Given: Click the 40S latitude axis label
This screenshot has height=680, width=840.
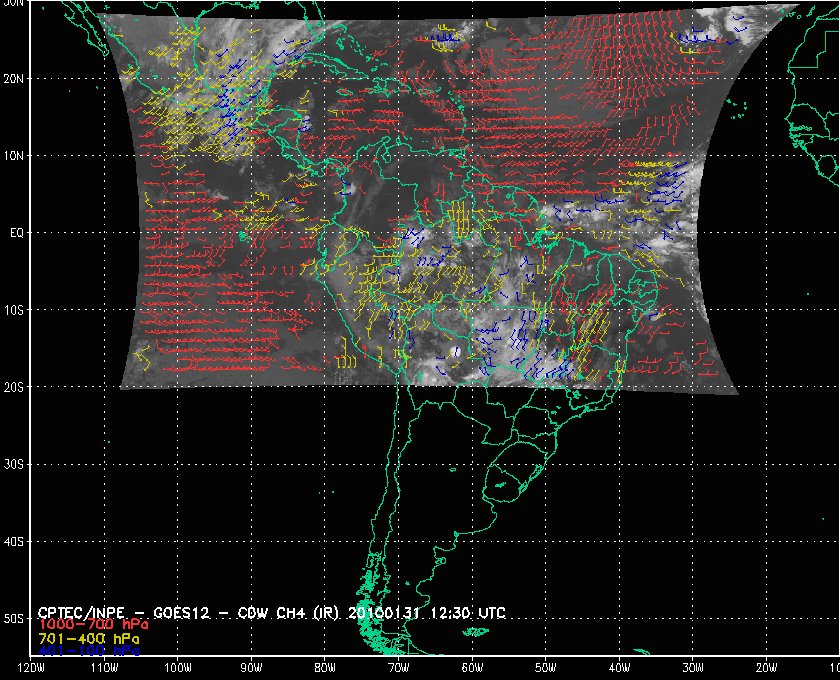Looking at the screenshot, I should [13, 541].
